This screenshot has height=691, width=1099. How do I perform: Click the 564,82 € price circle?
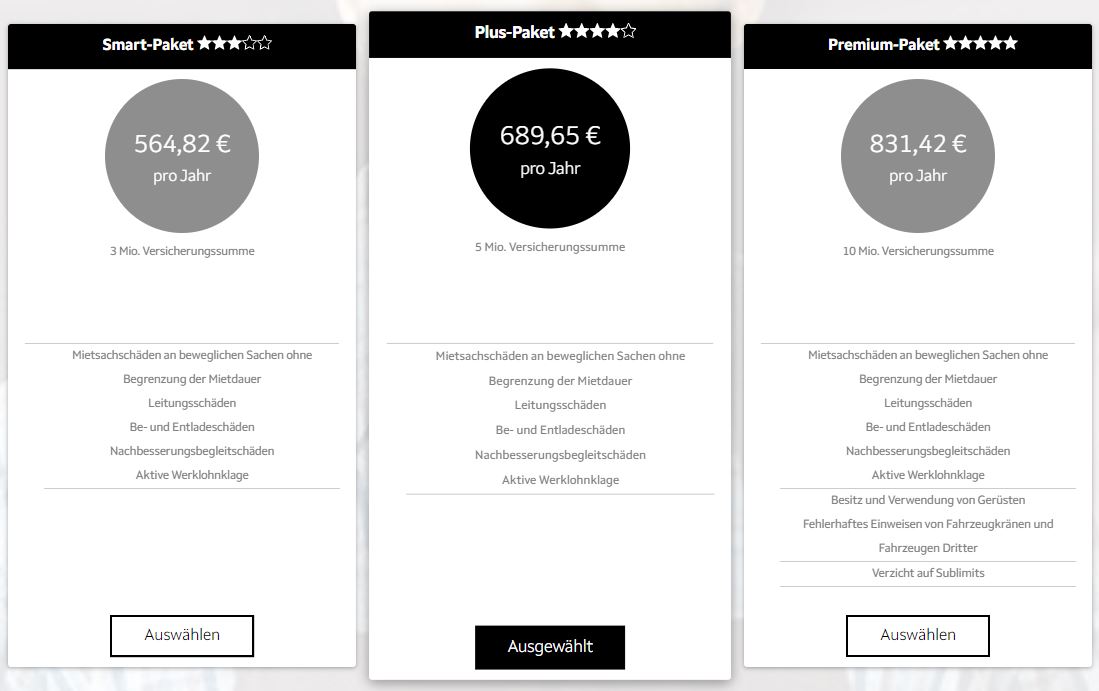(182, 156)
